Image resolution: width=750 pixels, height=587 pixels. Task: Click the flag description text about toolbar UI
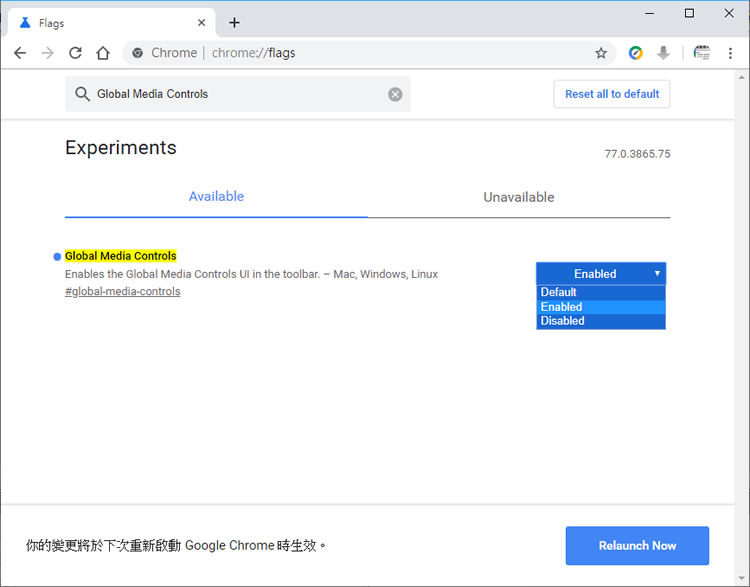point(251,274)
